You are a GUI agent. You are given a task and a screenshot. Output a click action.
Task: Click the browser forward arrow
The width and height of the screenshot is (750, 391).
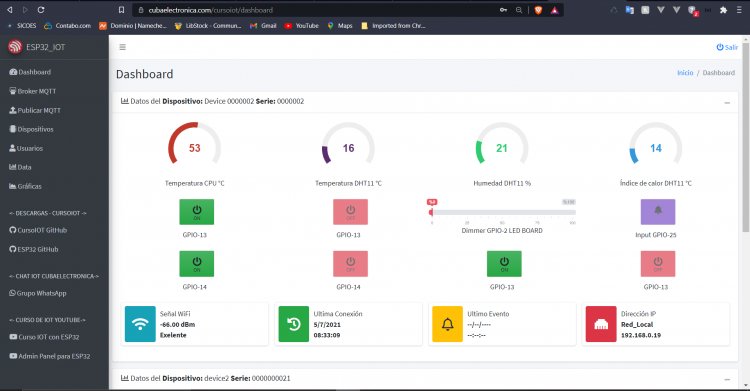[x=25, y=10]
